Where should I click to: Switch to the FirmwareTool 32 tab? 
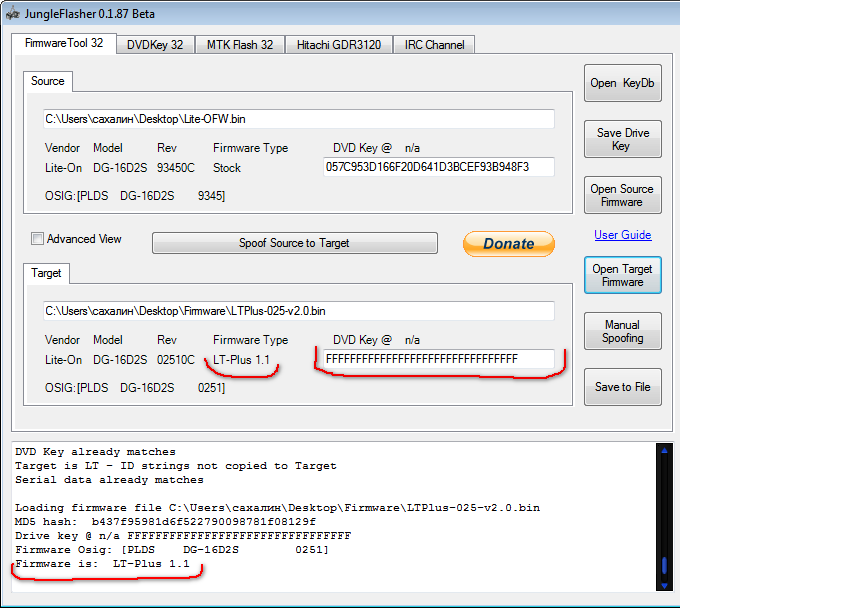point(64,43)
